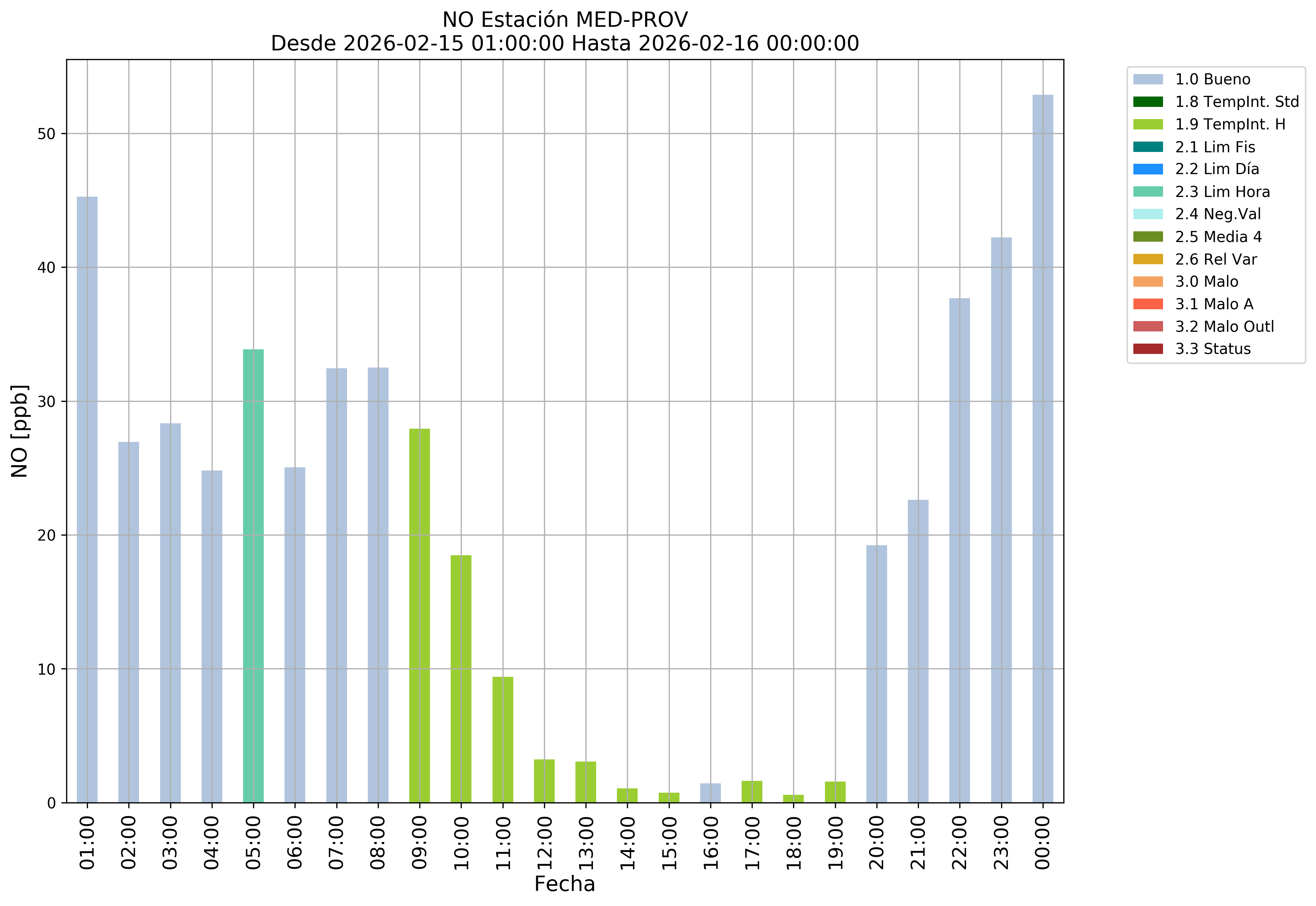The image size is (1316, 906).
Task: Click the Fecha x-axis label
Action: tap(565, 885)
